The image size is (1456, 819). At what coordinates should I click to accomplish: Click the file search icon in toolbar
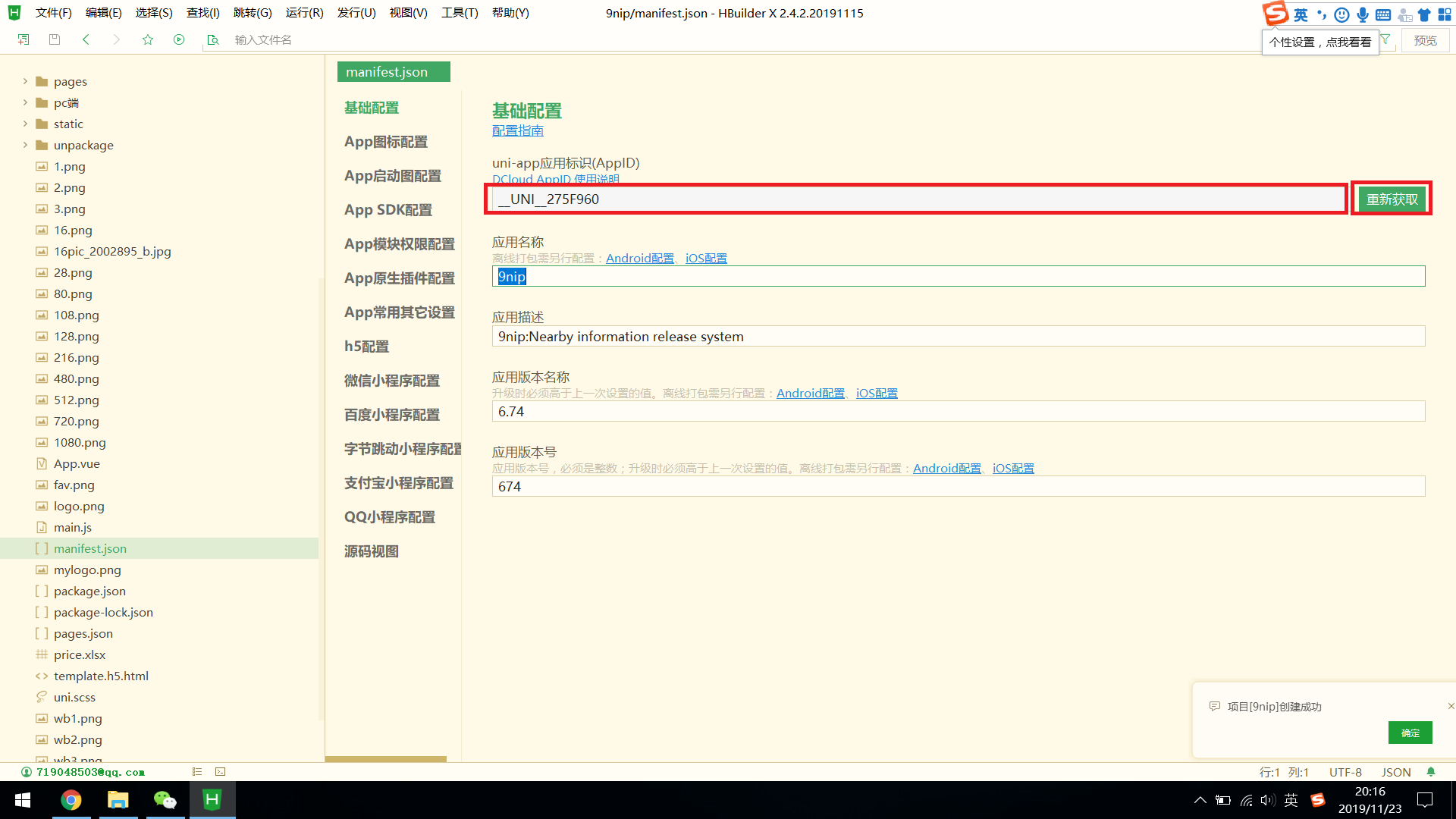213,39
